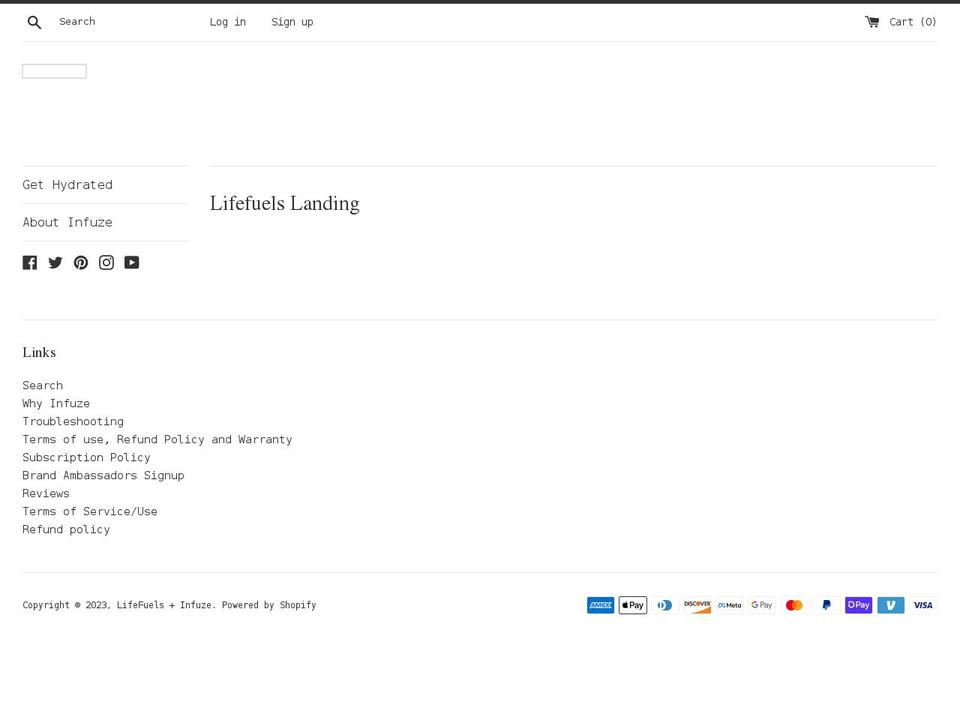Open the footer Search link
The width and height of the screenshot is (960, 720).
tap(43, 385)
